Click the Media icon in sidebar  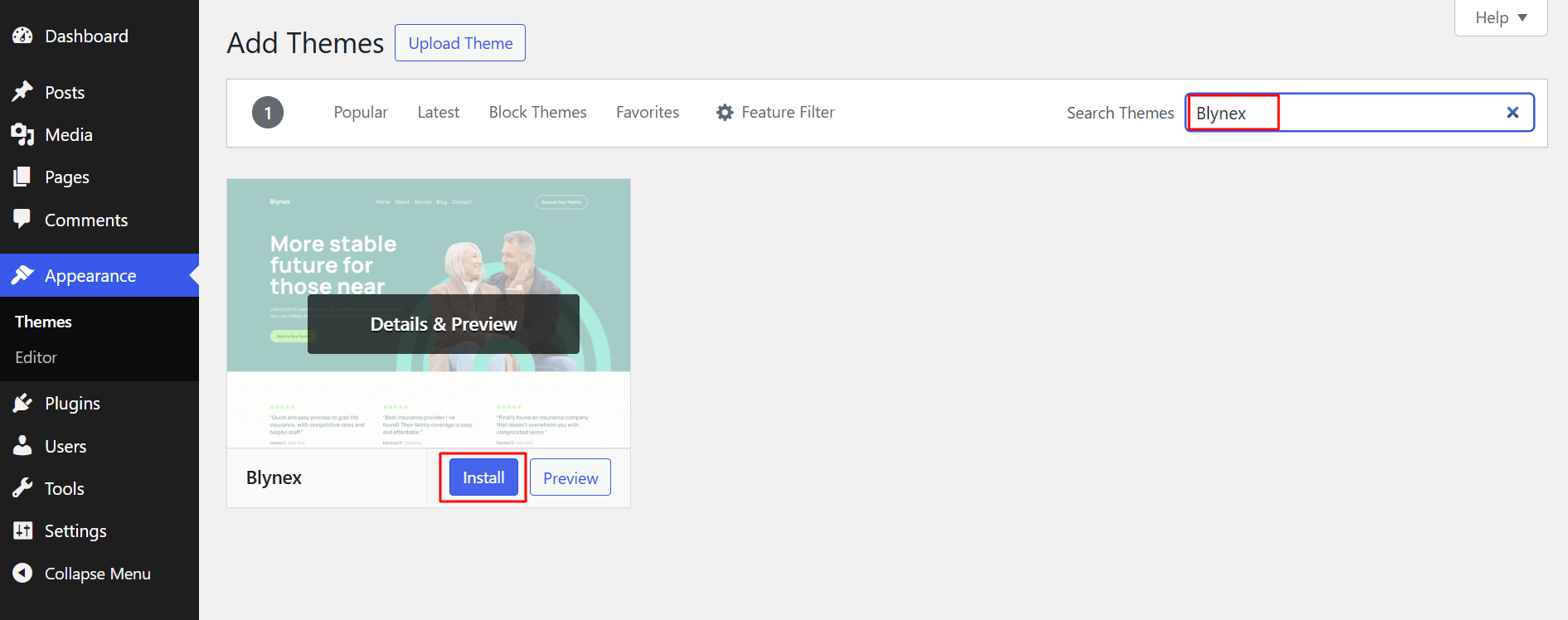coord(22,134)
